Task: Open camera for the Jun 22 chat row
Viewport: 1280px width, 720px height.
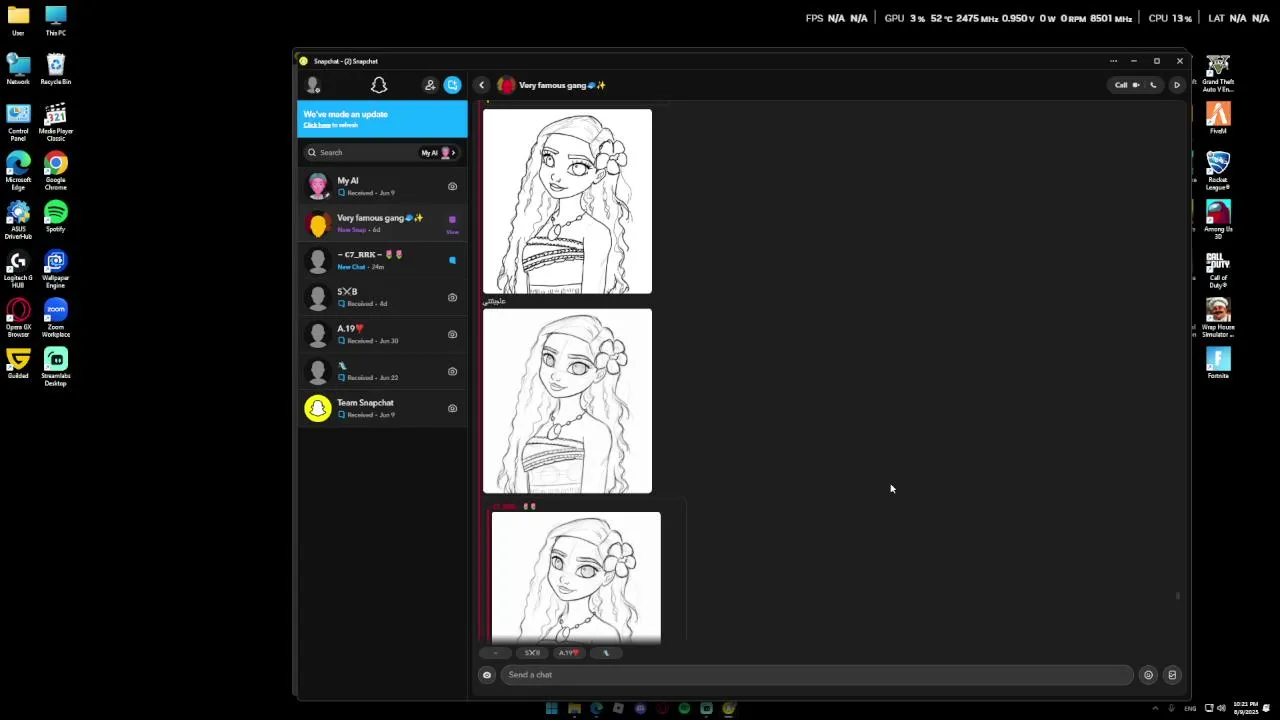Action: click(x=452, y=371)
